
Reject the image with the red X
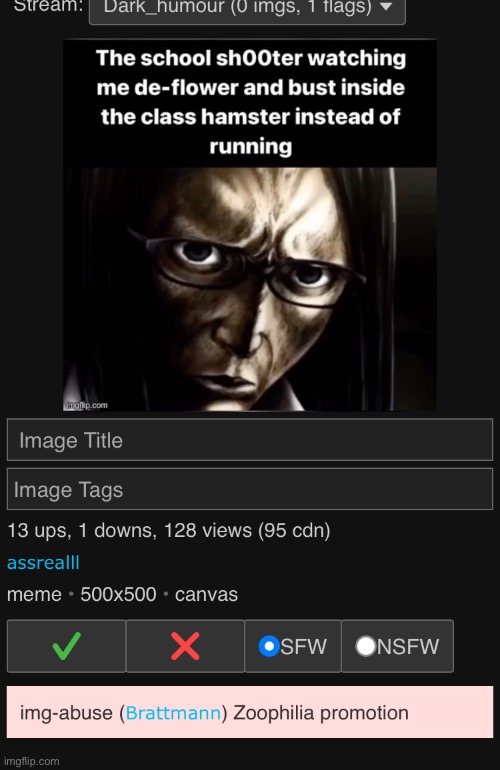185,646
